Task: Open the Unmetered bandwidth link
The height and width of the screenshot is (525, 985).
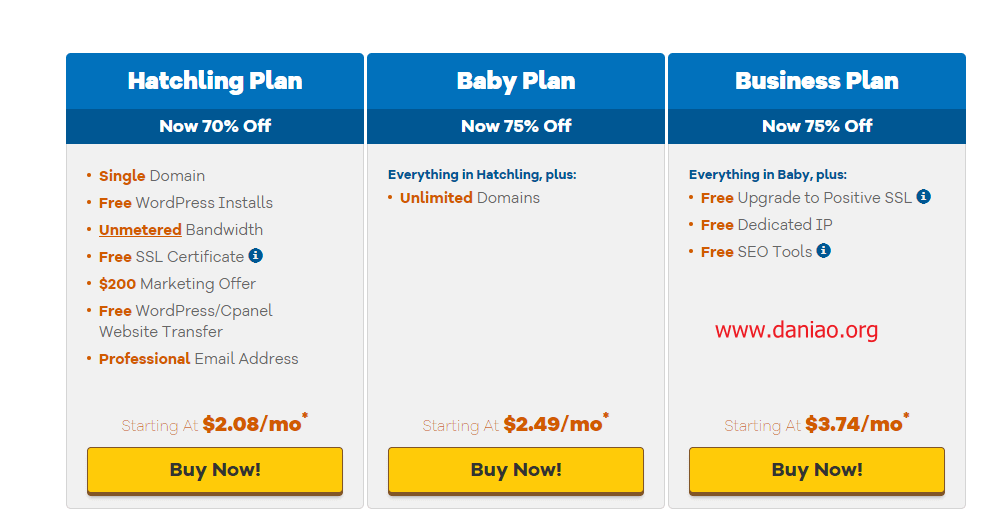Action: coord(140,230)
